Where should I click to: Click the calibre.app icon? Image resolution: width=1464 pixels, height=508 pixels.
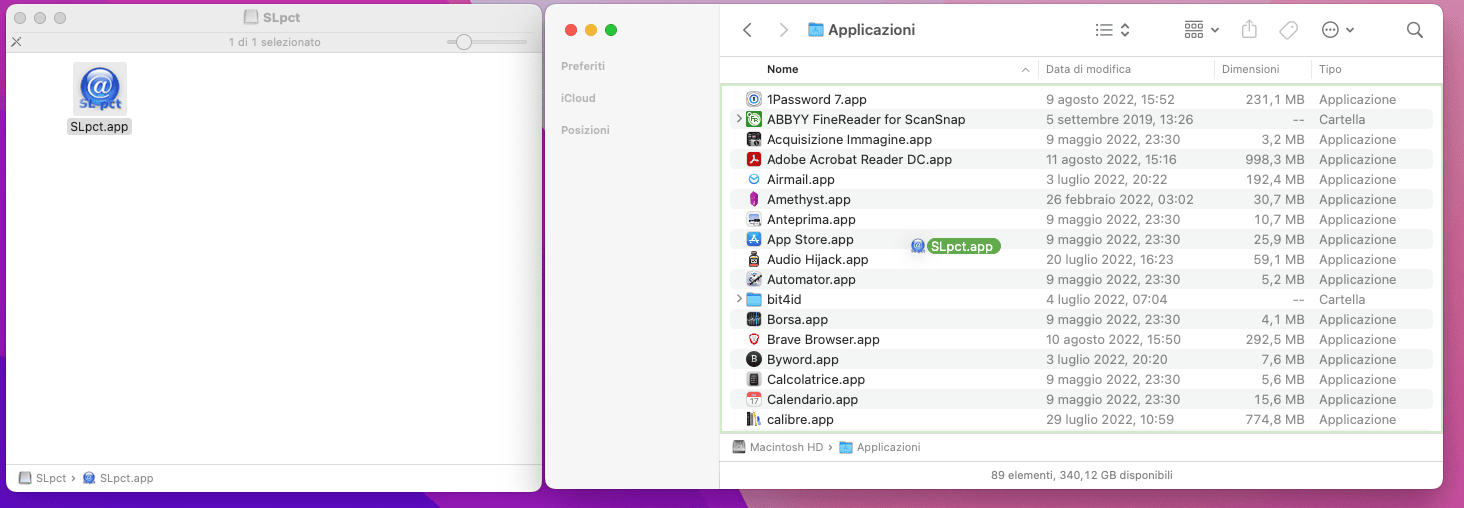click(x=754, y=419)
